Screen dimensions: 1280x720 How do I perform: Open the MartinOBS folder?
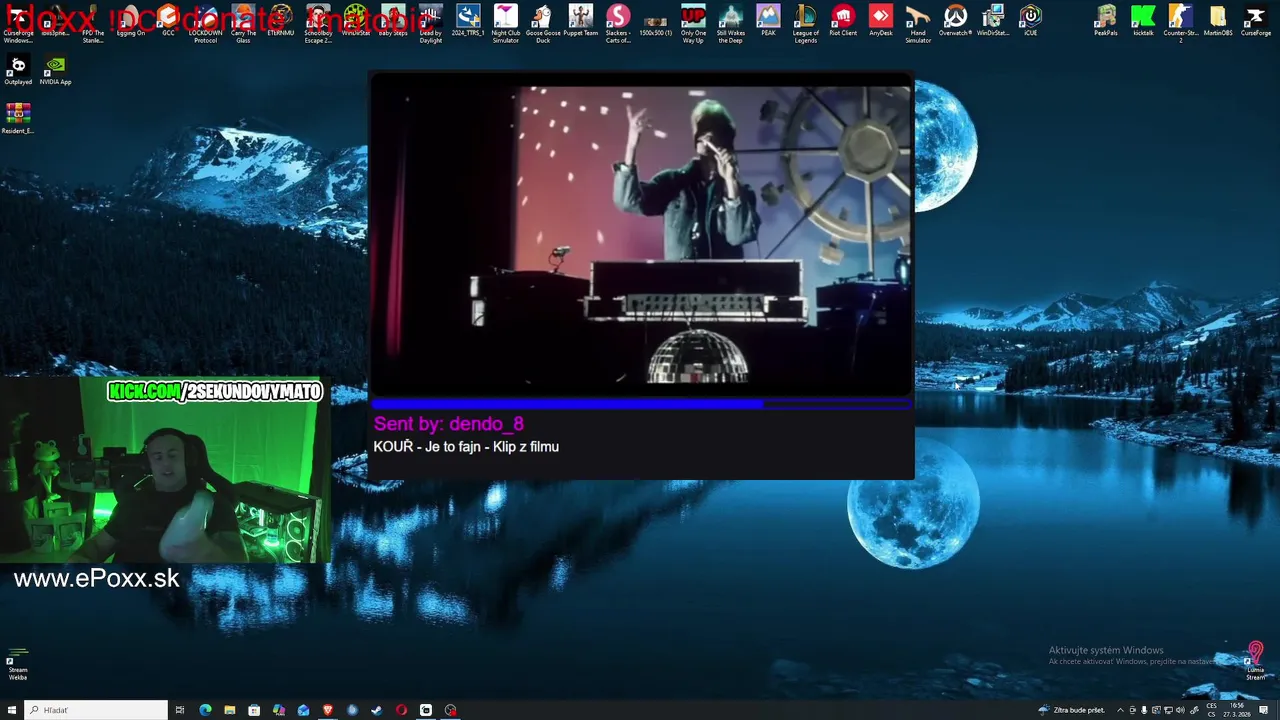1218,21
